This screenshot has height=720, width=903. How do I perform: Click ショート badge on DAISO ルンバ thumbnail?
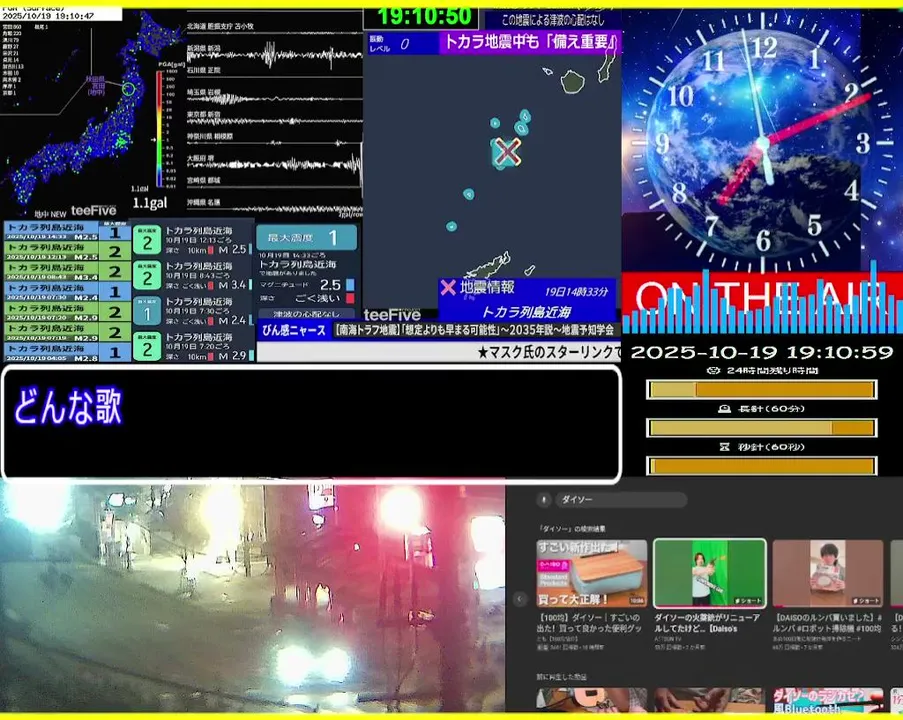click(x=866, y=600)
